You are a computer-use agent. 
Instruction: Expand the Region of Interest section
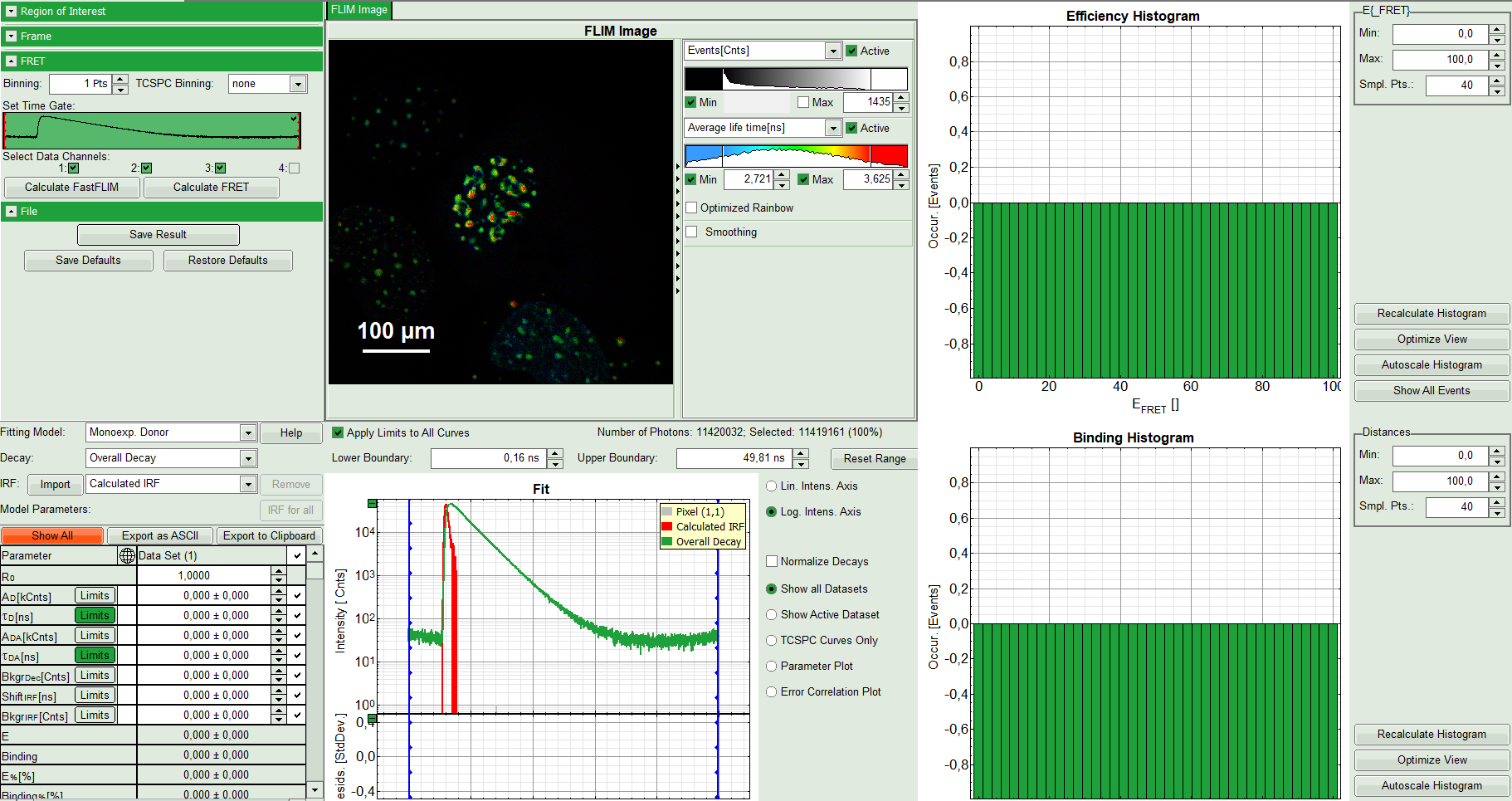pos(12,12)
